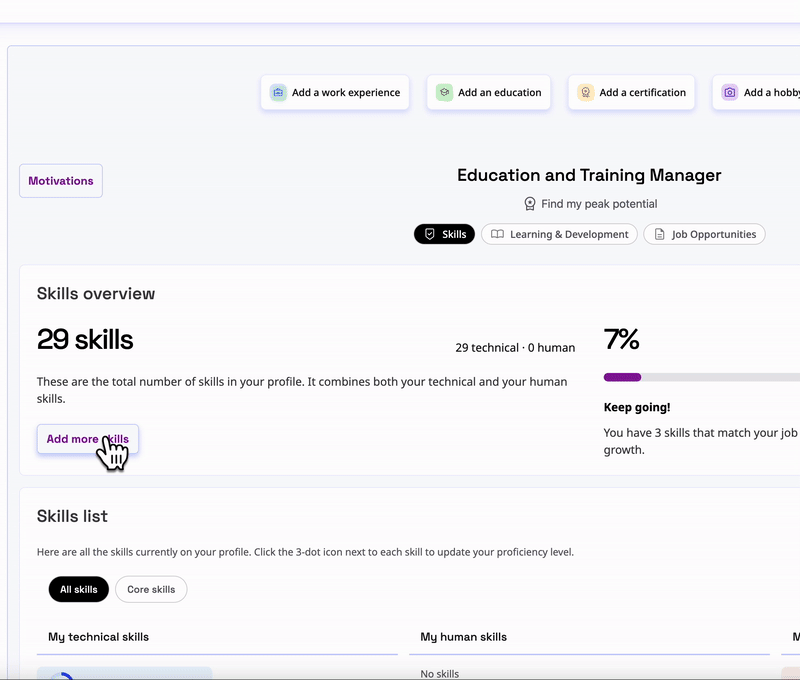Click the award ribbon icon on Add a certification
Screen dimensions: 800x680
586,93
